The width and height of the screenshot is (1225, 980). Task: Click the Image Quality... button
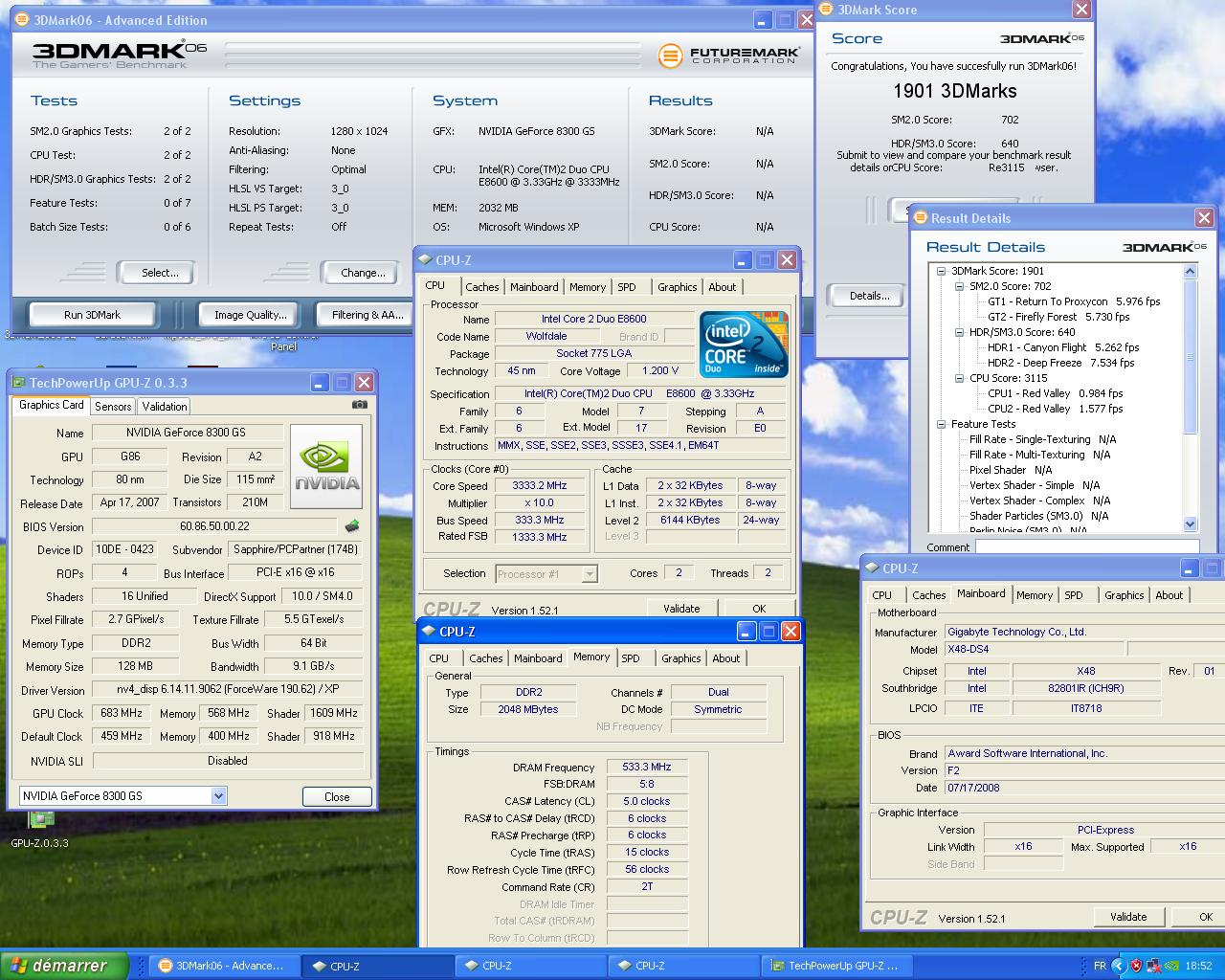click(251, 314)
